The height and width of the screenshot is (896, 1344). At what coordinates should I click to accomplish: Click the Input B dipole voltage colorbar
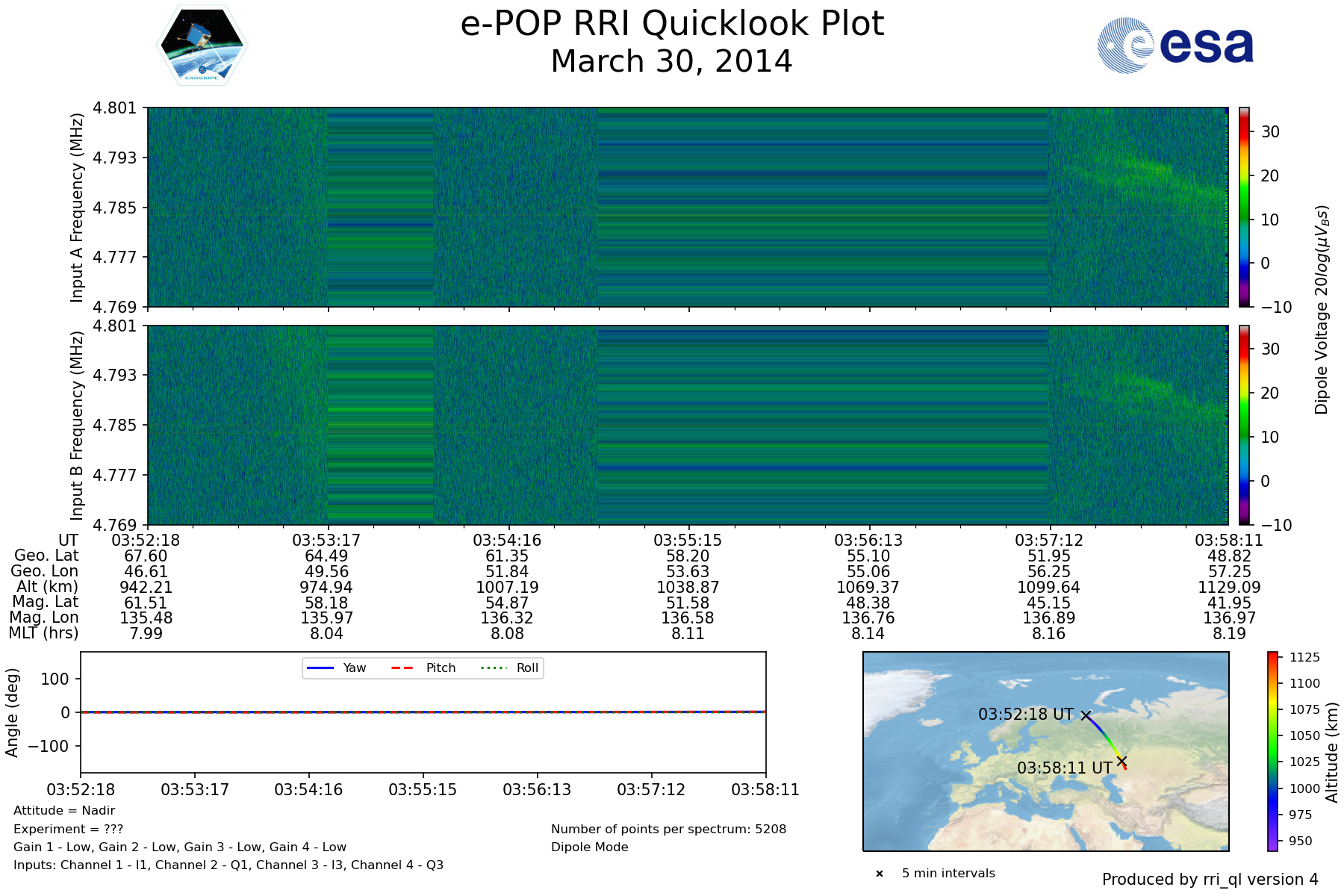1245,425
